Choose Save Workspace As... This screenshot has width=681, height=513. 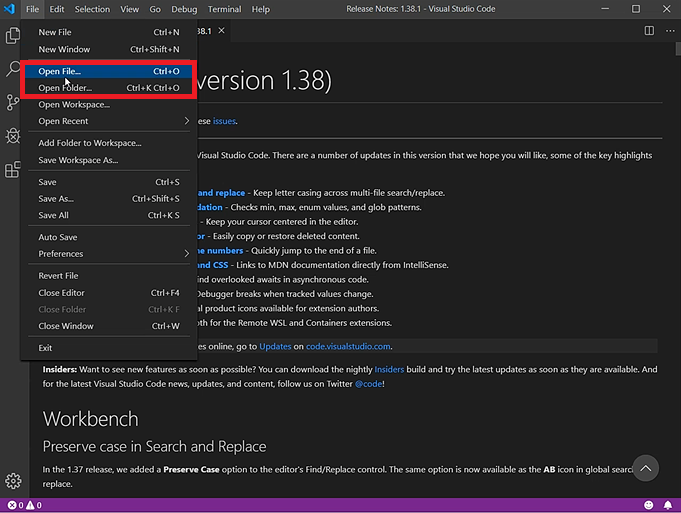point(109,160)
